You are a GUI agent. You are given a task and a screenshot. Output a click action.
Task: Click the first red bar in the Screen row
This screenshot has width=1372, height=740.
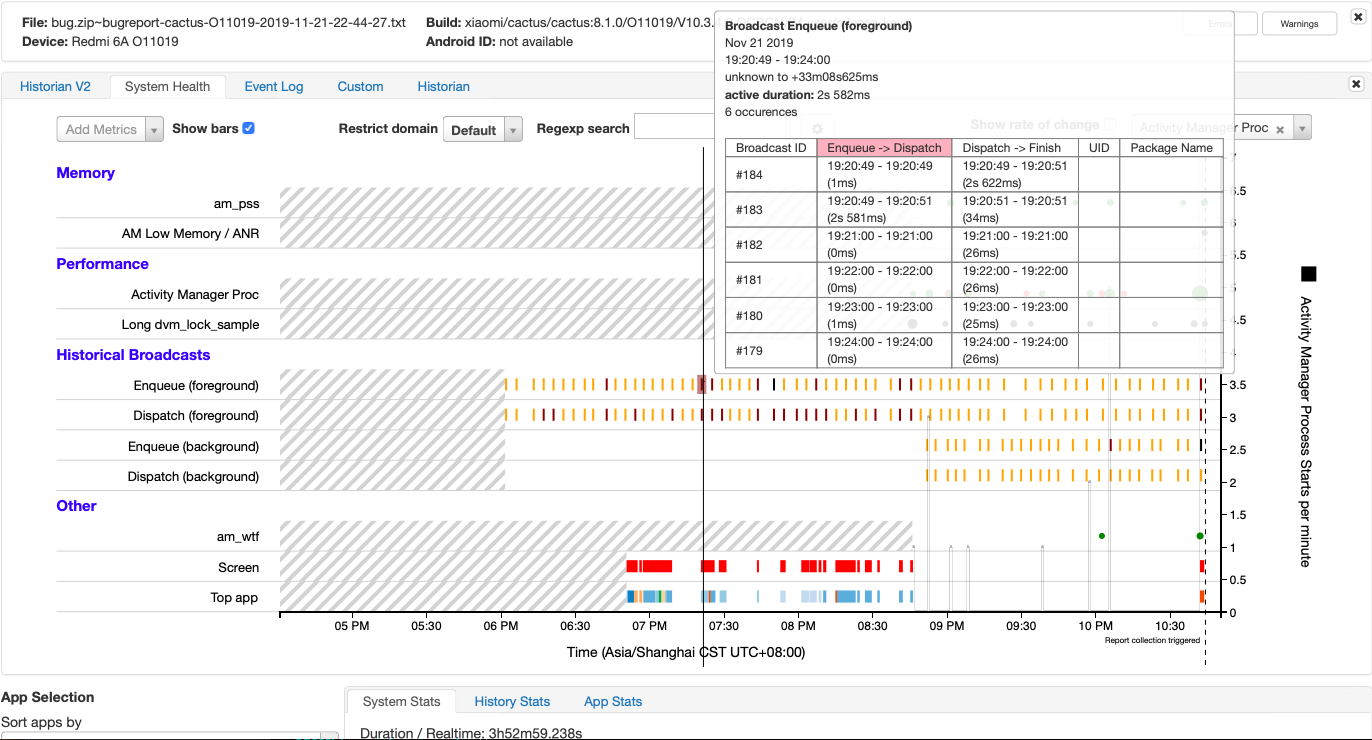click(632, 566)
